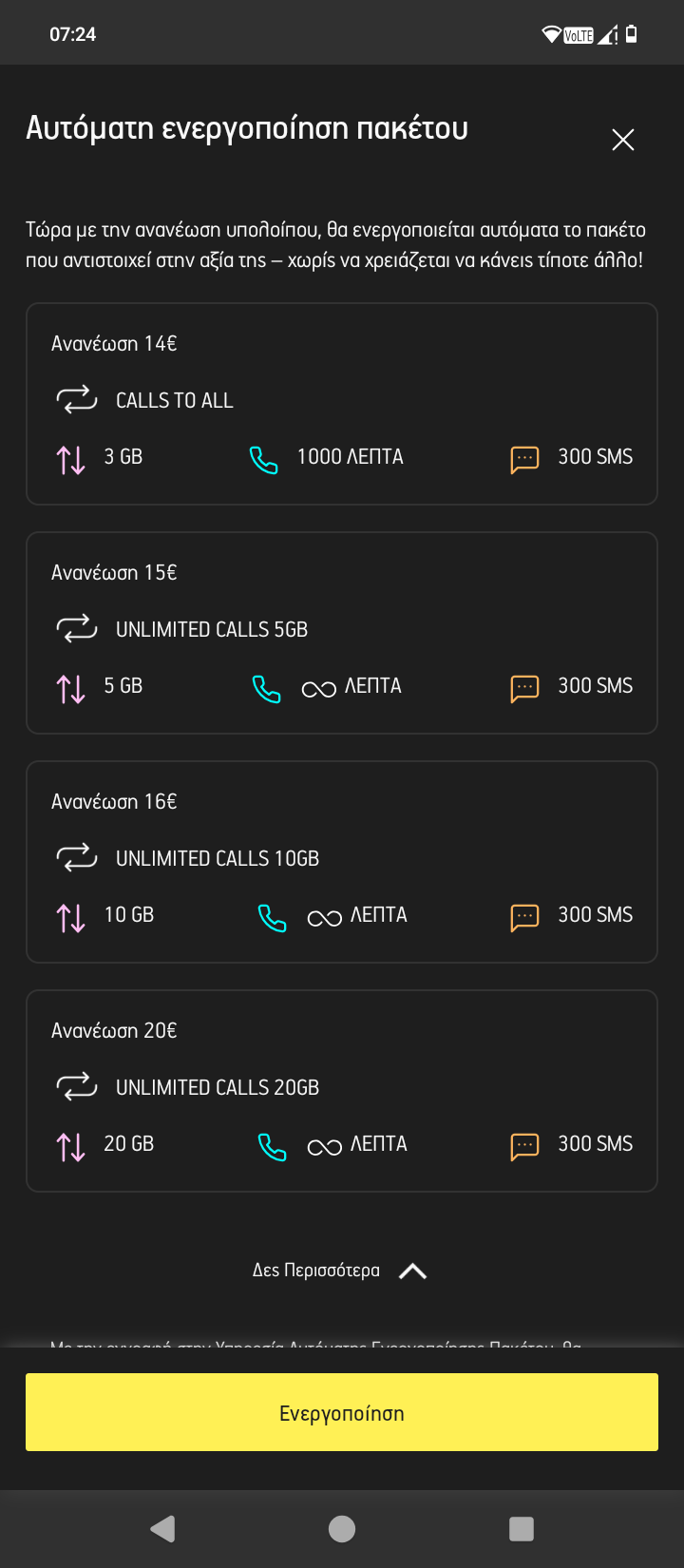The image size is (684, 1568).
Task: Click the SMS bubble icon in Ανανέωση 14€ card
Action: pos(524,459)
